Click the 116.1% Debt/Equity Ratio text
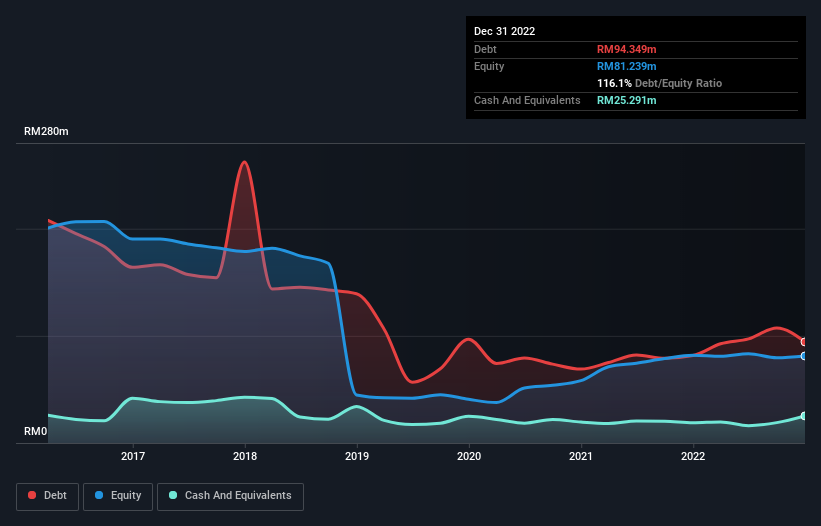 (x=660, y=83)
